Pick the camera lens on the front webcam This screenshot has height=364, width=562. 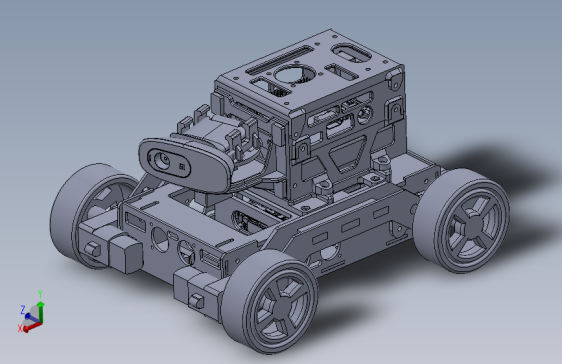click(162, 160)
